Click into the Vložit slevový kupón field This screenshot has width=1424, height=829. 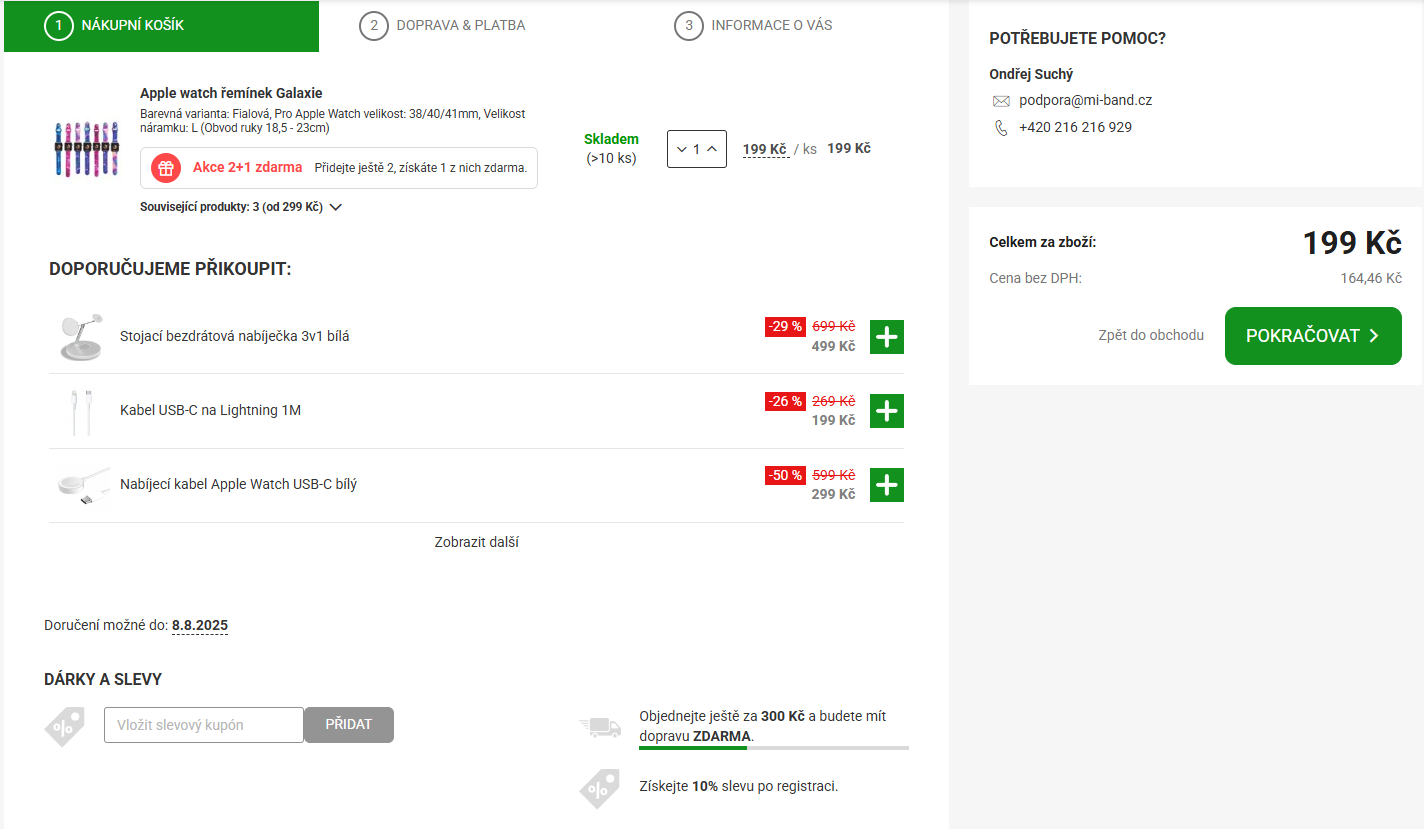click(x=203, y=725)
